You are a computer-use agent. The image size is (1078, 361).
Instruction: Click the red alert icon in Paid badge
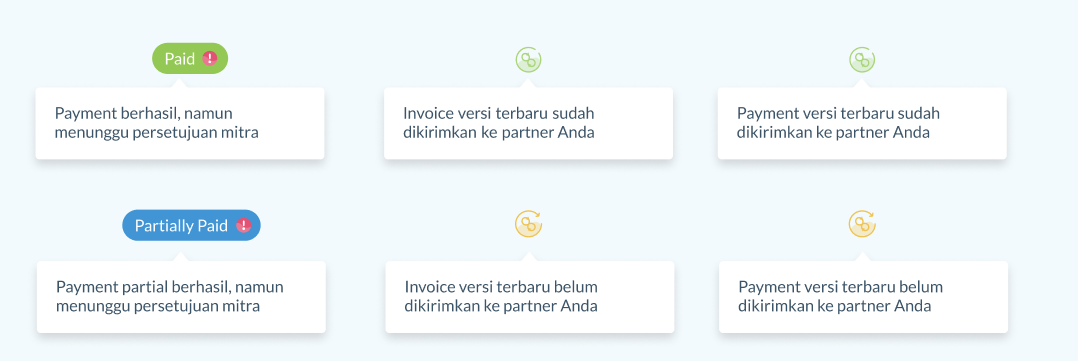click(x=210, y=58)
